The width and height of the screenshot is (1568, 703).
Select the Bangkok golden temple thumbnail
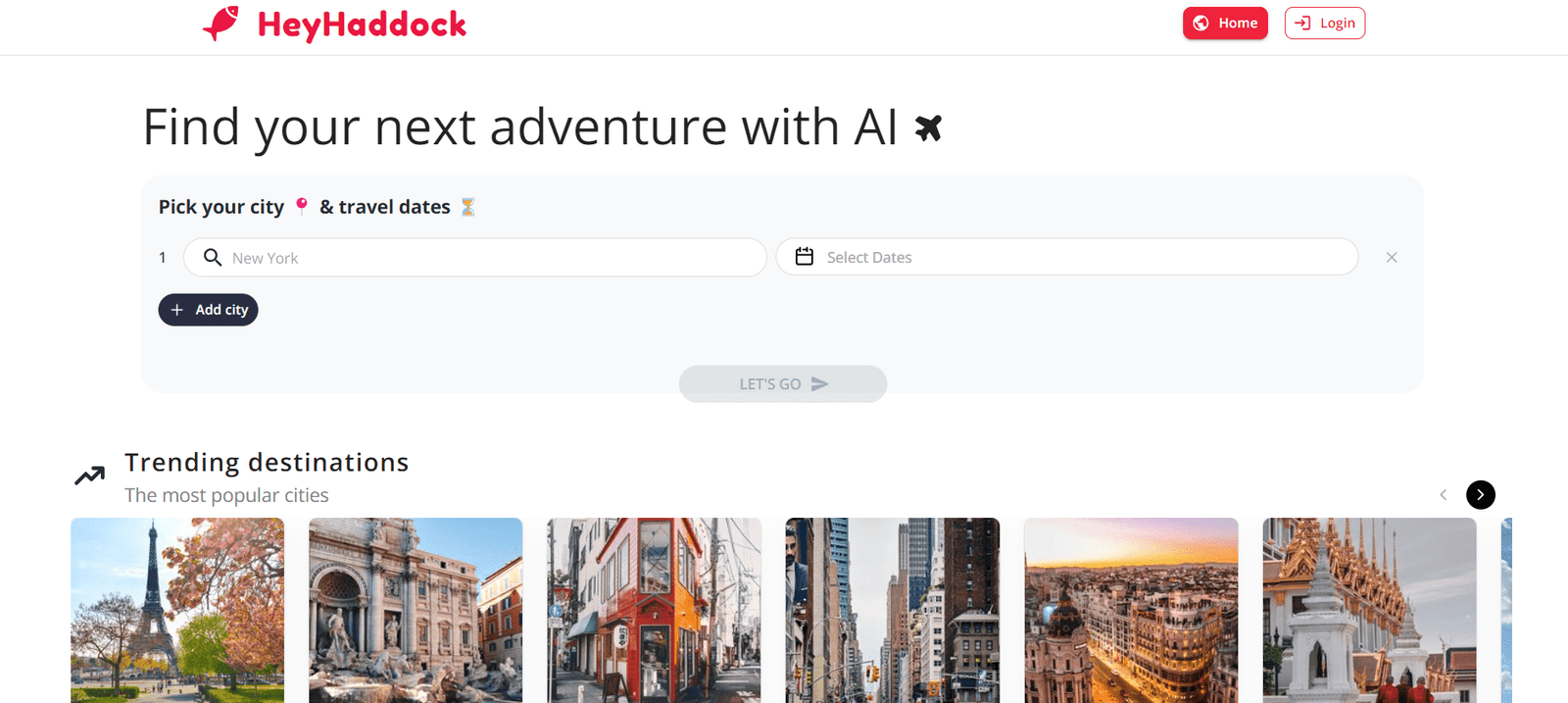[1369, 610]
